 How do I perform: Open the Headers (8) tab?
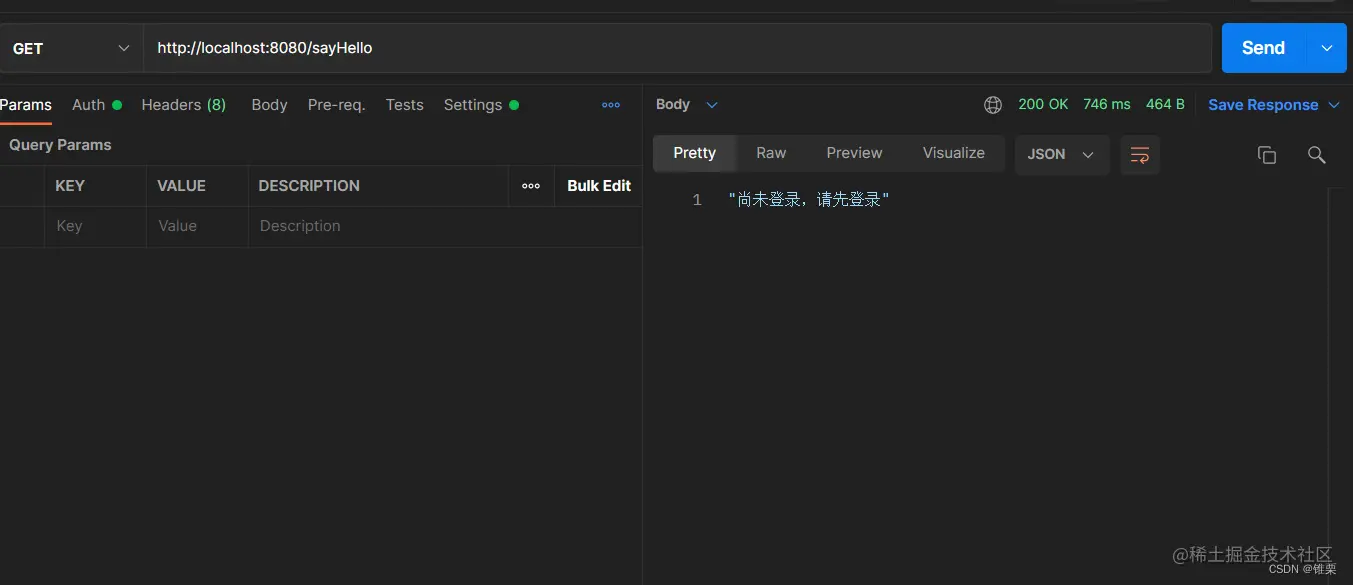click(x=184, y=105)
